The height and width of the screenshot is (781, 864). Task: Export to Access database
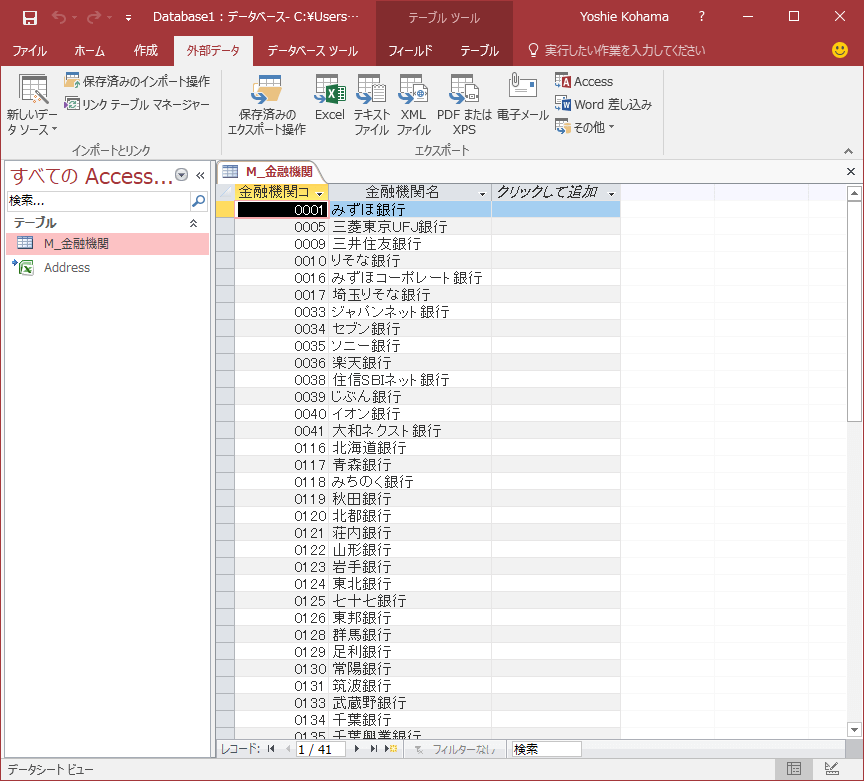pyautogui.click(x=584, y=82)
